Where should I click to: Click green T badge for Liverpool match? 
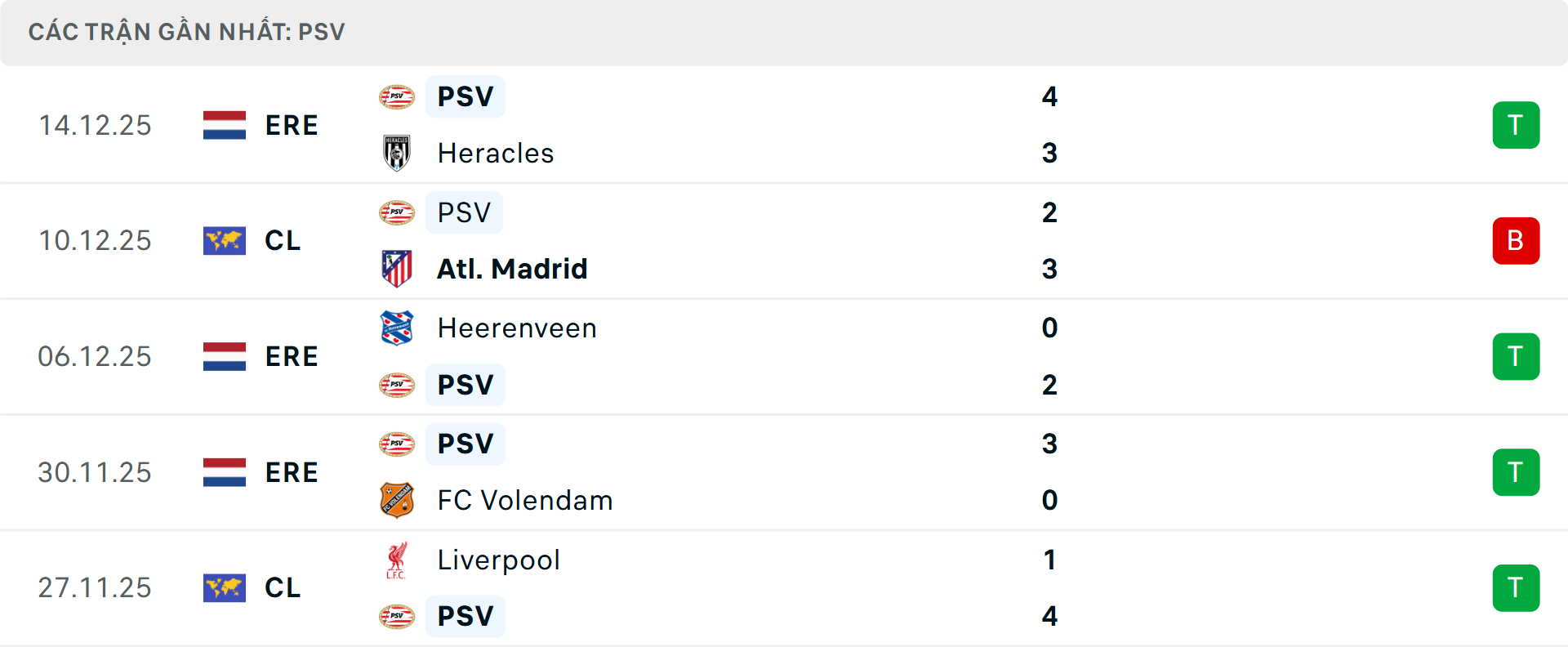click(x=1516, y=588)
